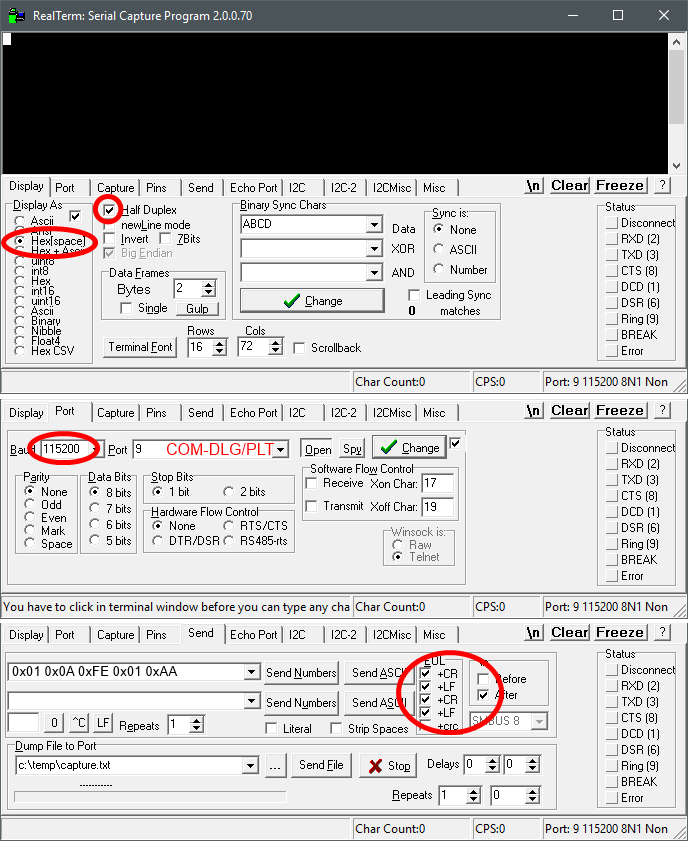Click the Gulp button
Image resolution: width=688 pixels, height=842 pixels.
point(197,309)
